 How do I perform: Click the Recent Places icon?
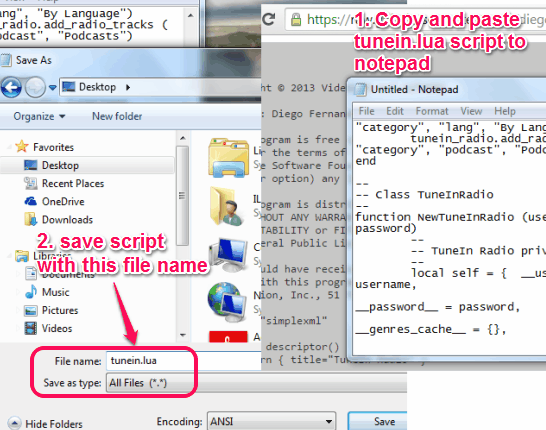[31, 183]
